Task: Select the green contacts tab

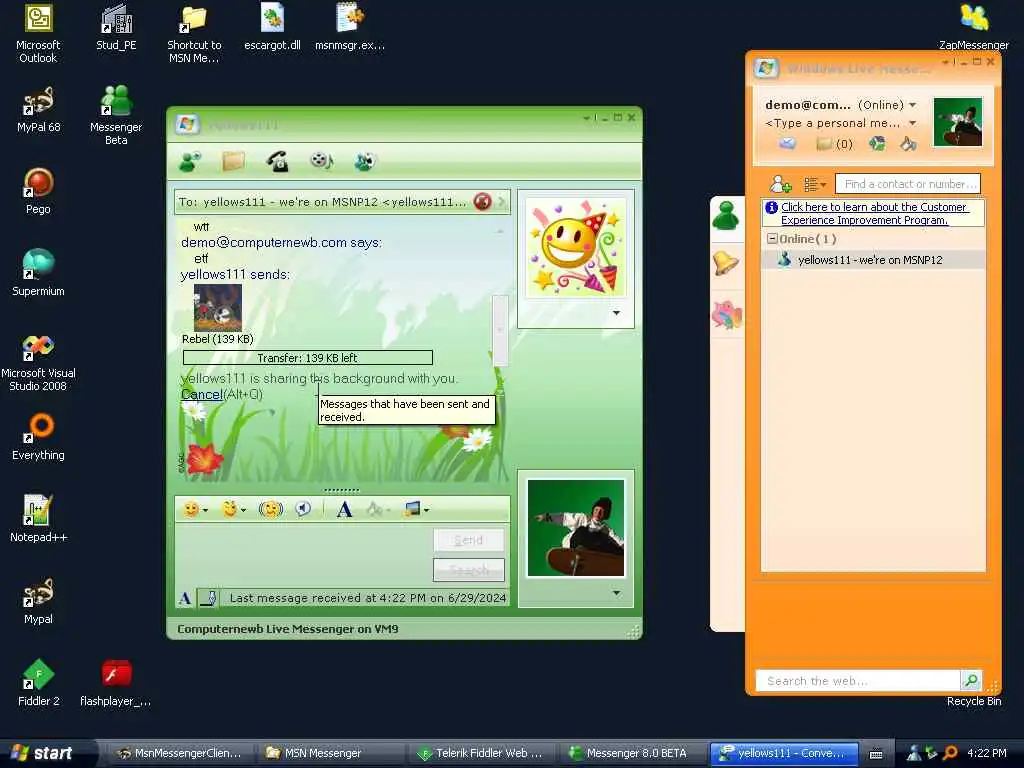Action: click(726, 216)
